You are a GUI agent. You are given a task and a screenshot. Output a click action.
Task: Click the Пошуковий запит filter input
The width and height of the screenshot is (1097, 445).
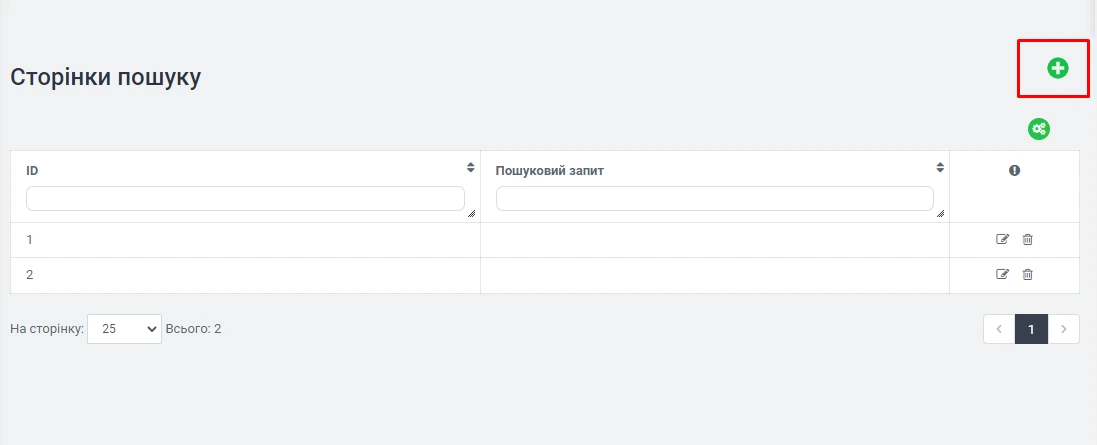714,198
